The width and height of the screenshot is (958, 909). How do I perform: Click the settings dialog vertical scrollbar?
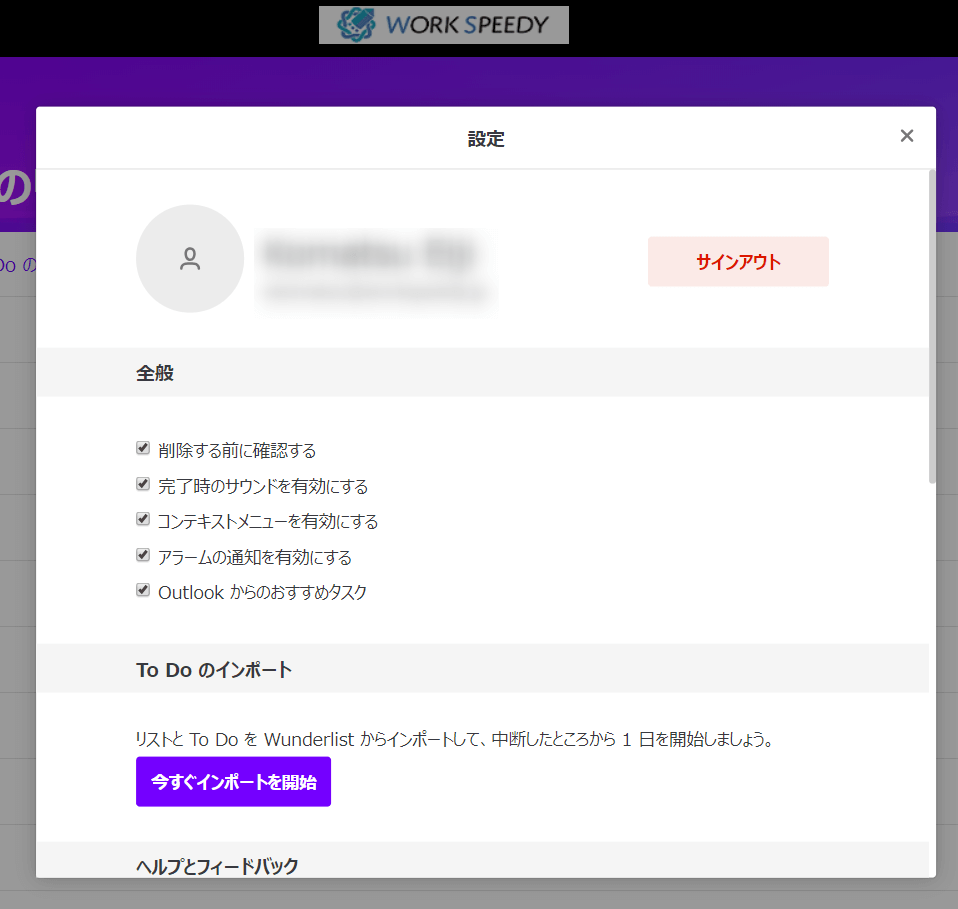[x=932, y=330]
